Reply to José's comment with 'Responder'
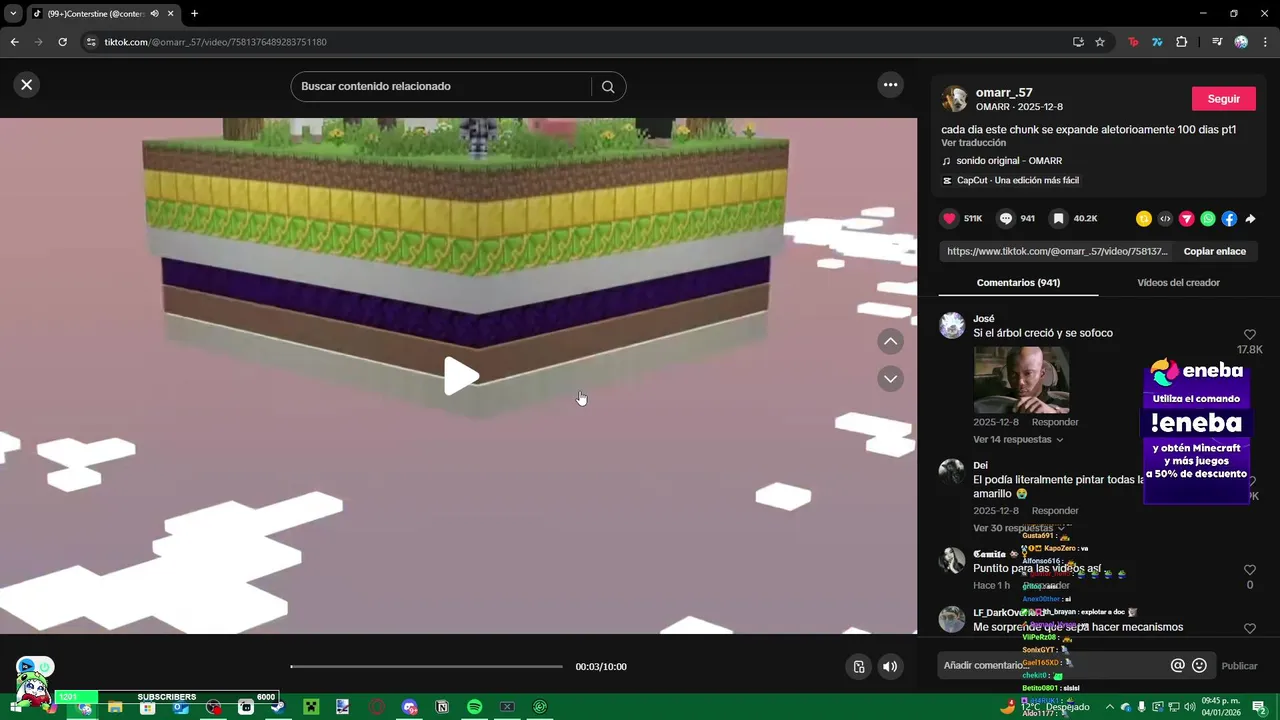1280x720 pixels. click(x=1055, y=422)
